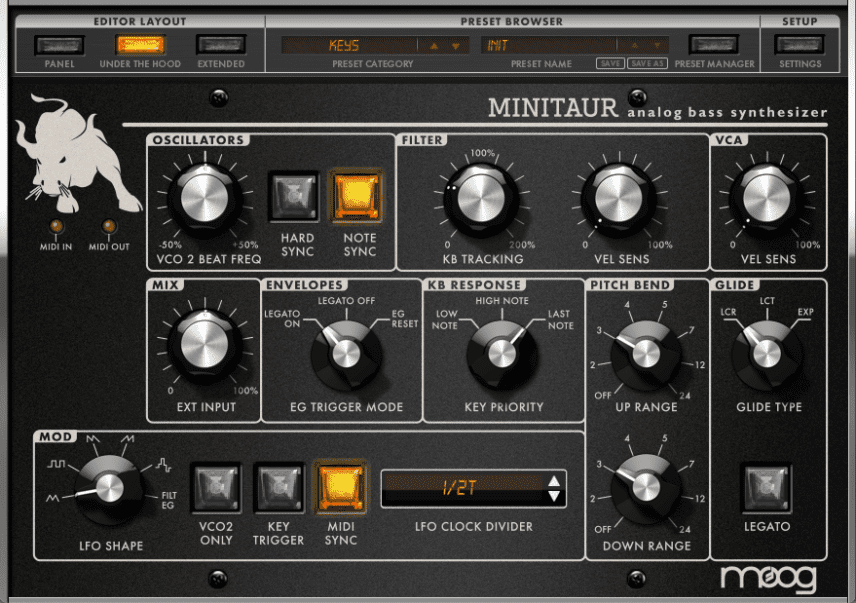The width and height of the screenshot is (856, 603).
Task: Click the Save As preset button
Action: tap(647, 63)
